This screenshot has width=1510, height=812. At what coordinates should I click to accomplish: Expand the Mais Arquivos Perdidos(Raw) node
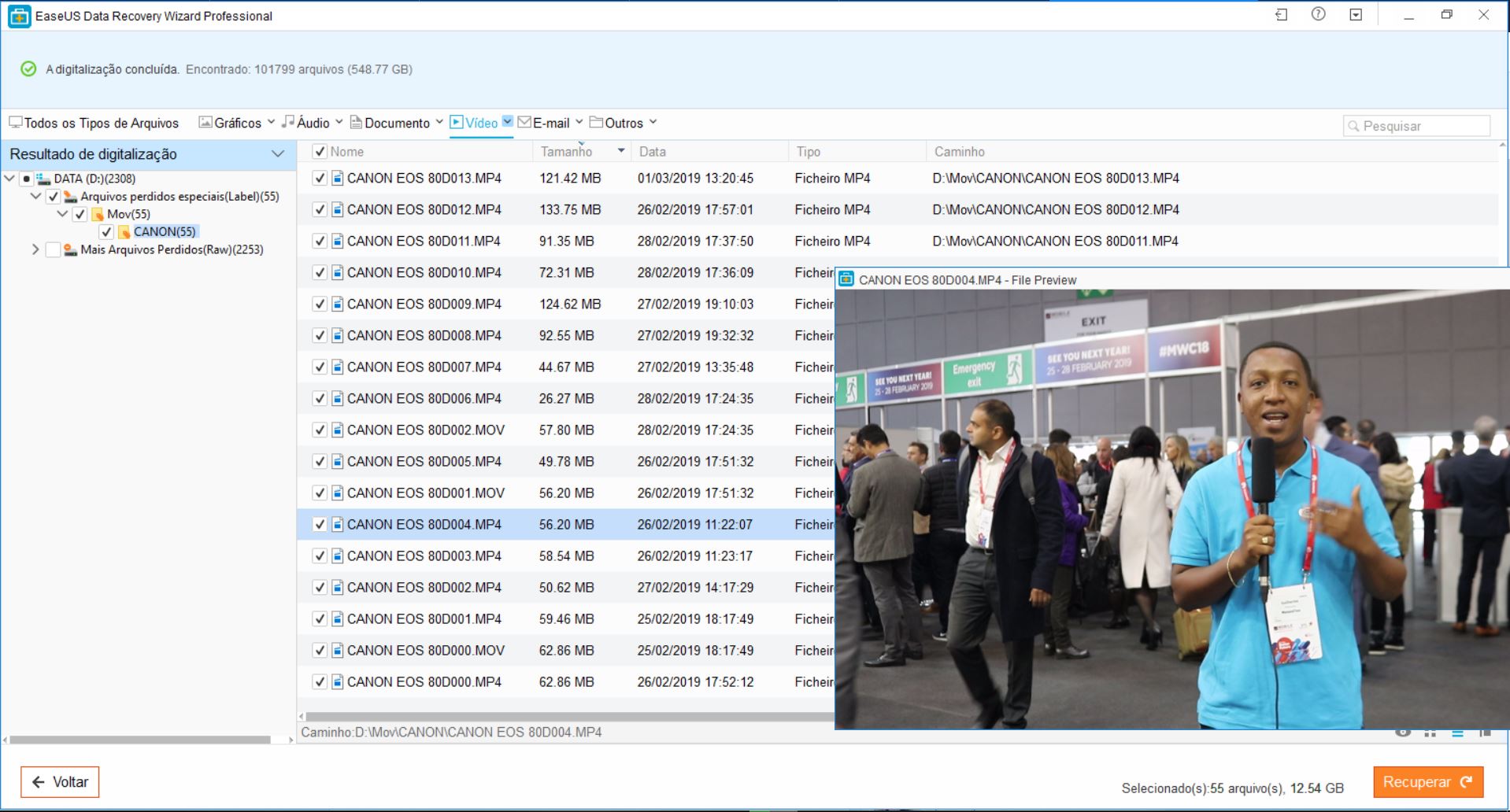[35, 249]
